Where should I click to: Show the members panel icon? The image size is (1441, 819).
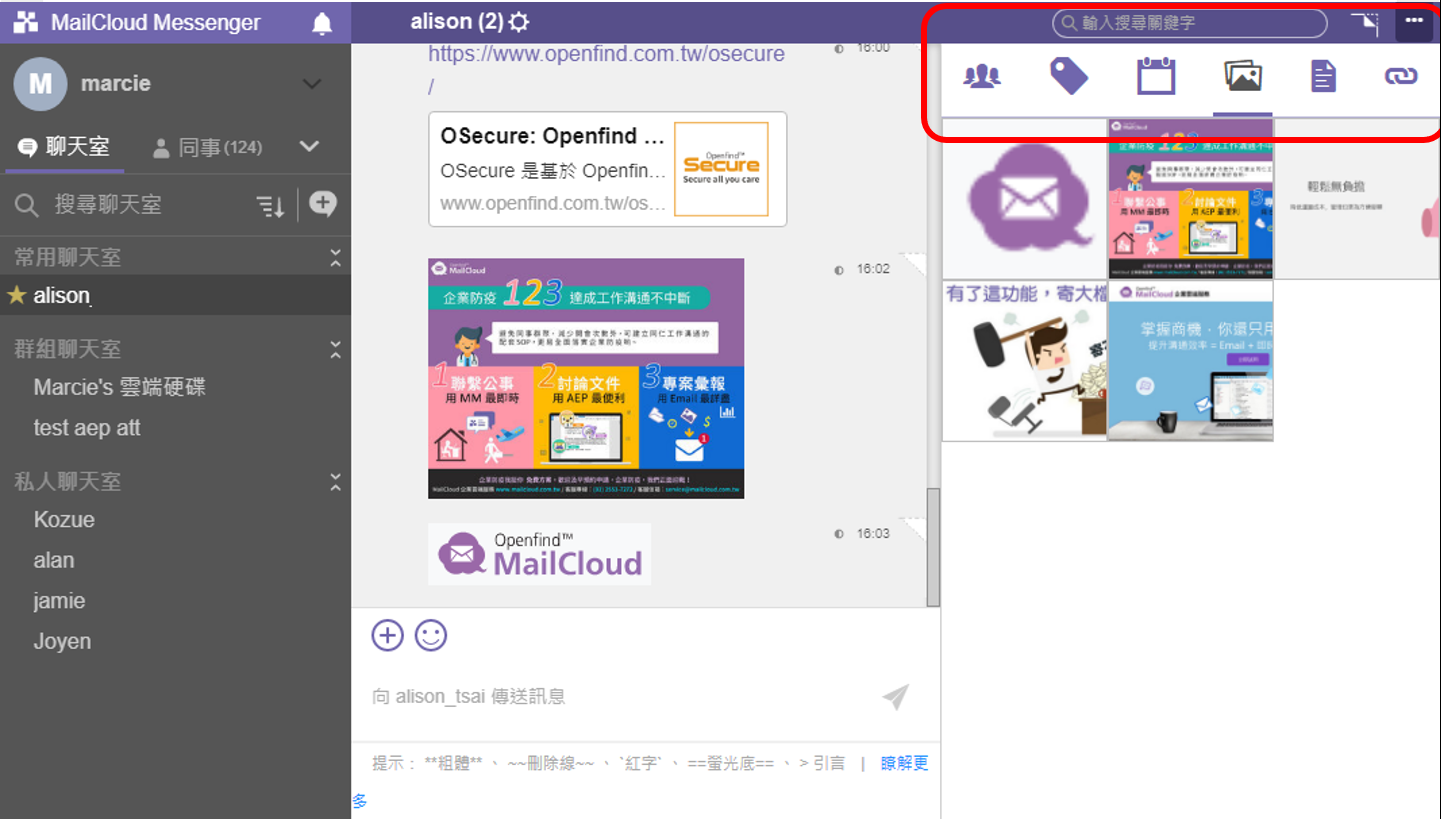coord(982,76)
